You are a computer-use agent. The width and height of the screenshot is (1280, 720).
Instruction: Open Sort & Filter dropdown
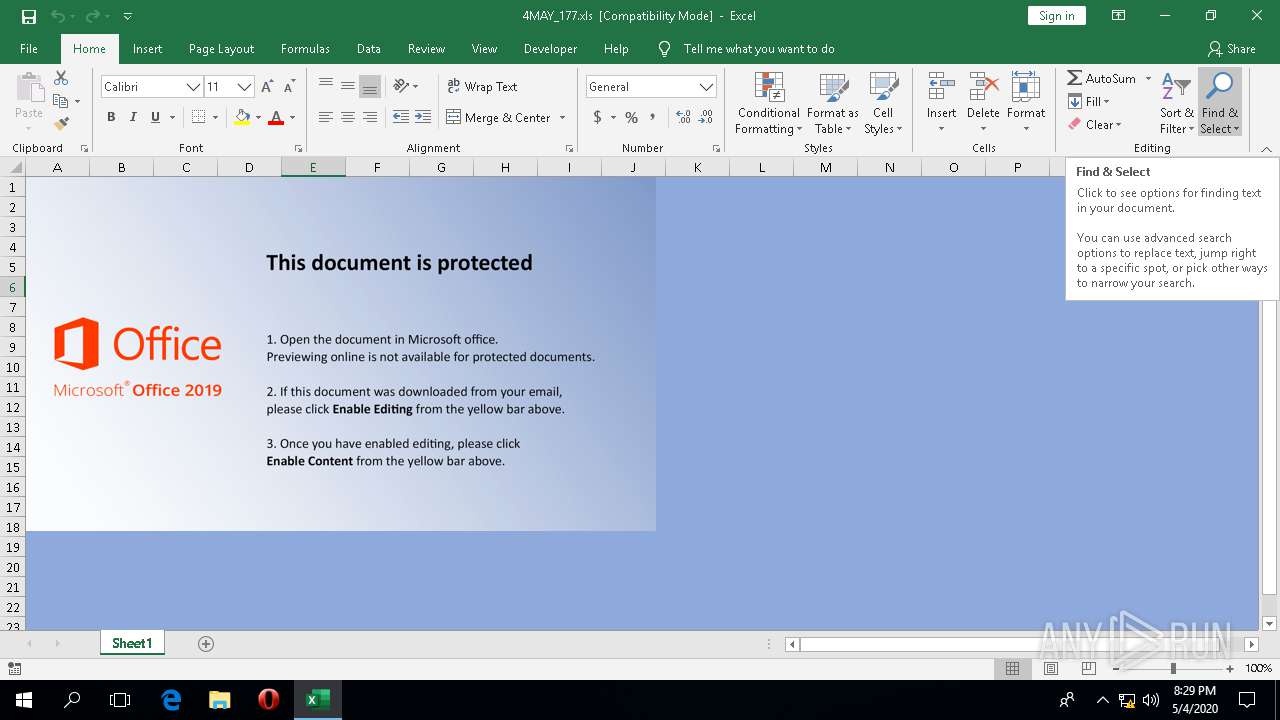point(1176,103)
